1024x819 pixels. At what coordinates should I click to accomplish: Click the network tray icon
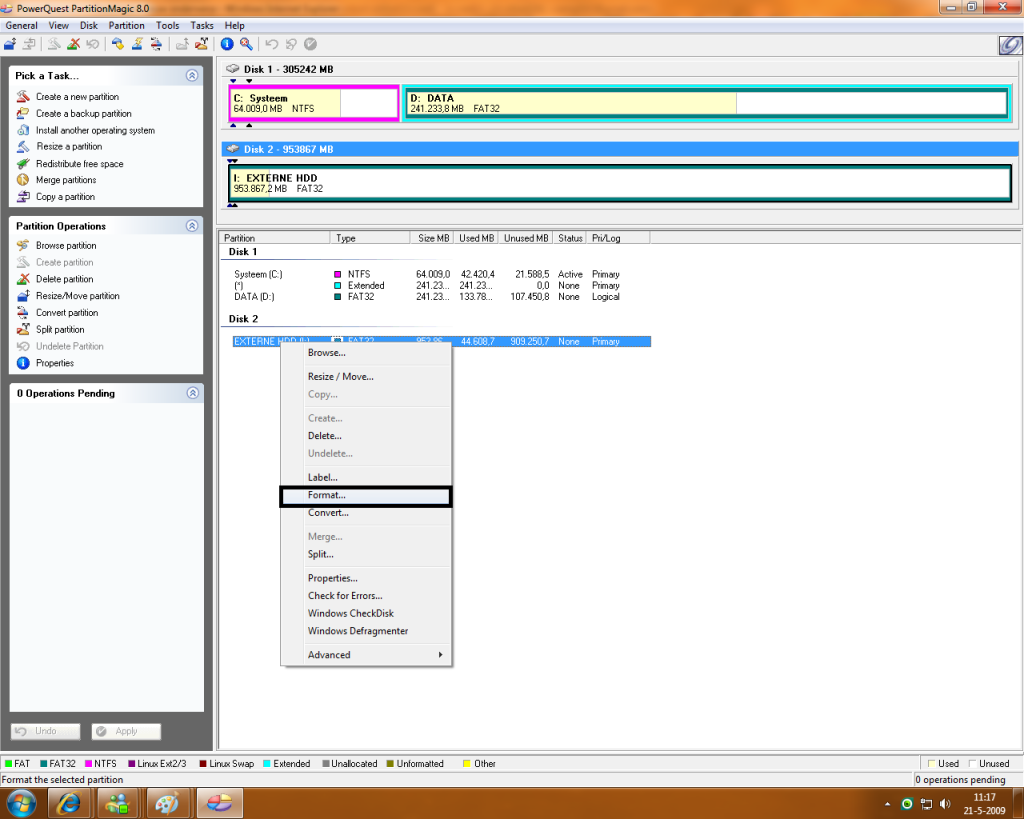coord(926,803)
